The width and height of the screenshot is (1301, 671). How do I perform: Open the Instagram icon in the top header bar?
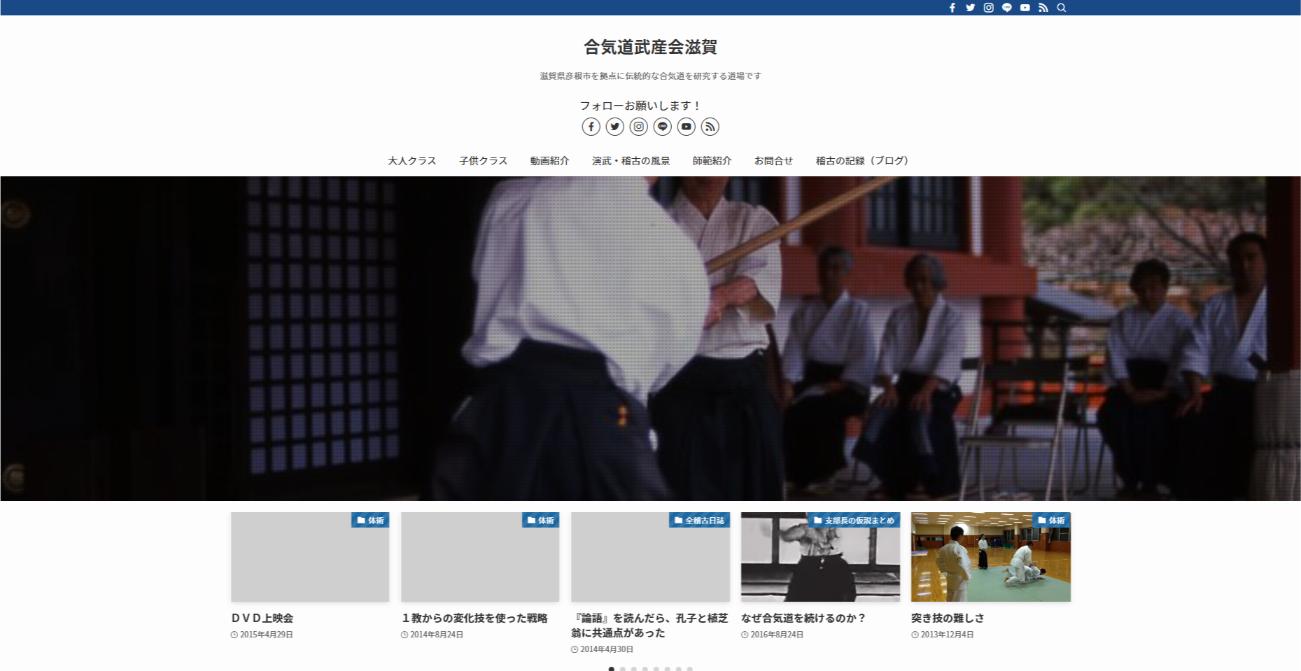pos(988,8)
